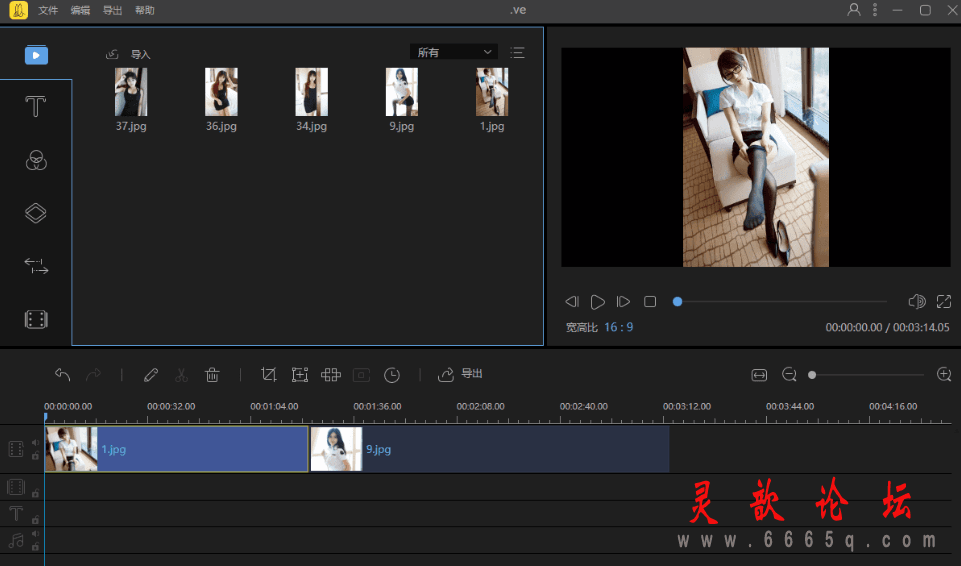Click the yellow app logo icon
961x566 pixels.
tap(18, 10)
